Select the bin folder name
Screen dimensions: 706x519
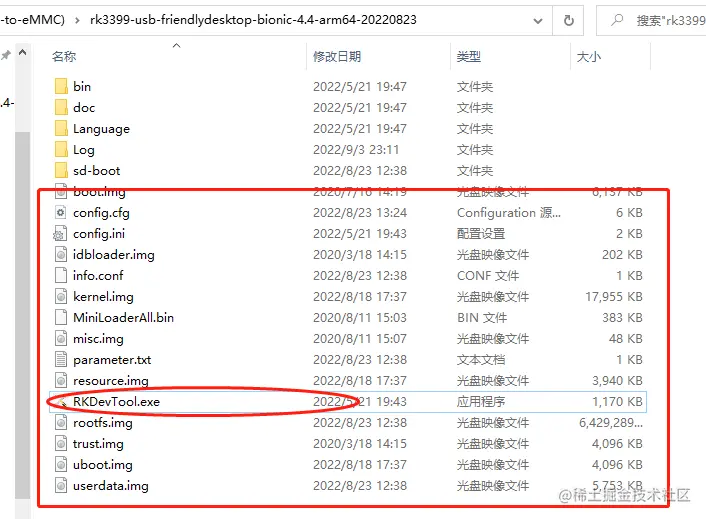click(x=82, y=86)
